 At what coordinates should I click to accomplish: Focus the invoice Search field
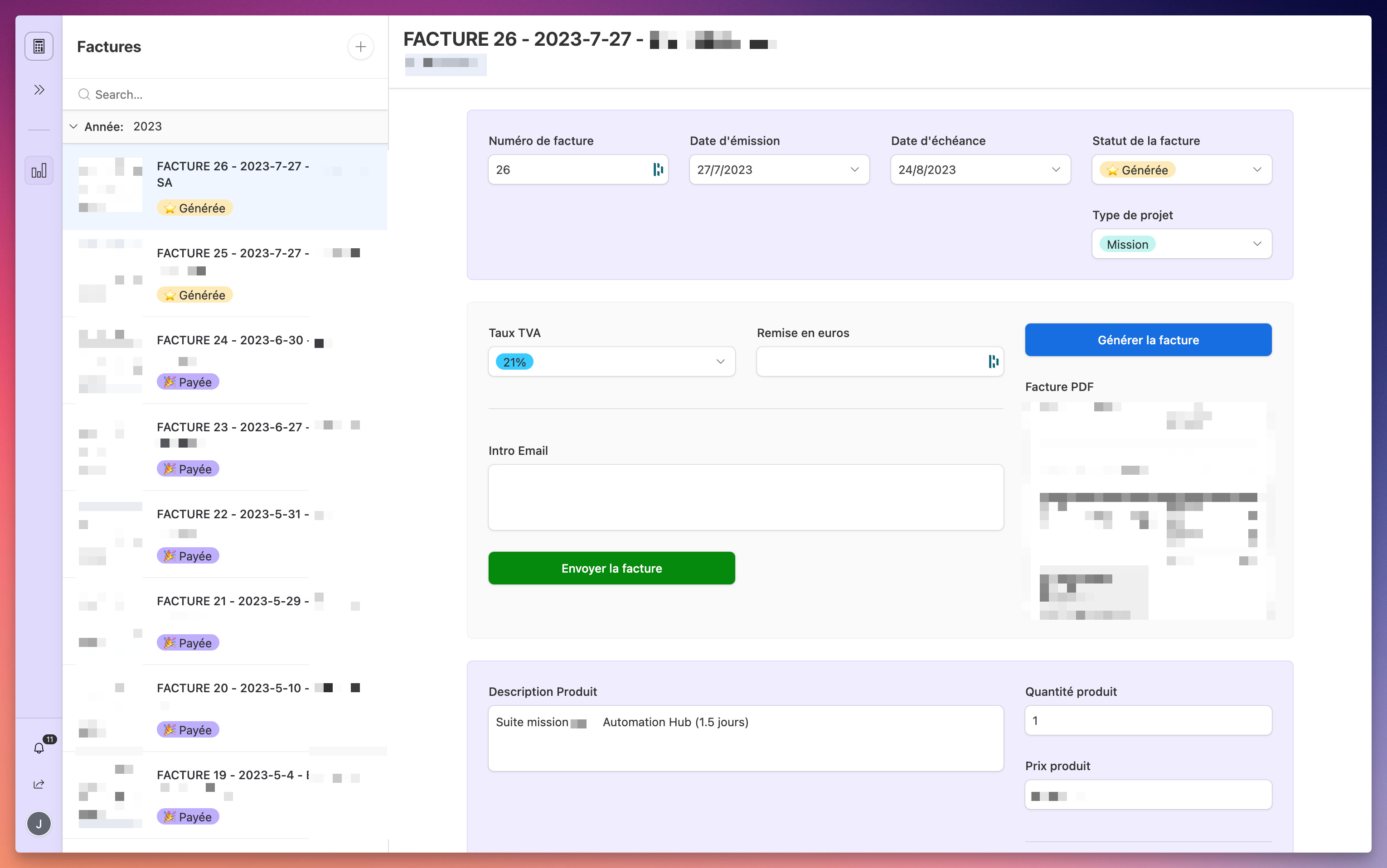tap(230, 94)
